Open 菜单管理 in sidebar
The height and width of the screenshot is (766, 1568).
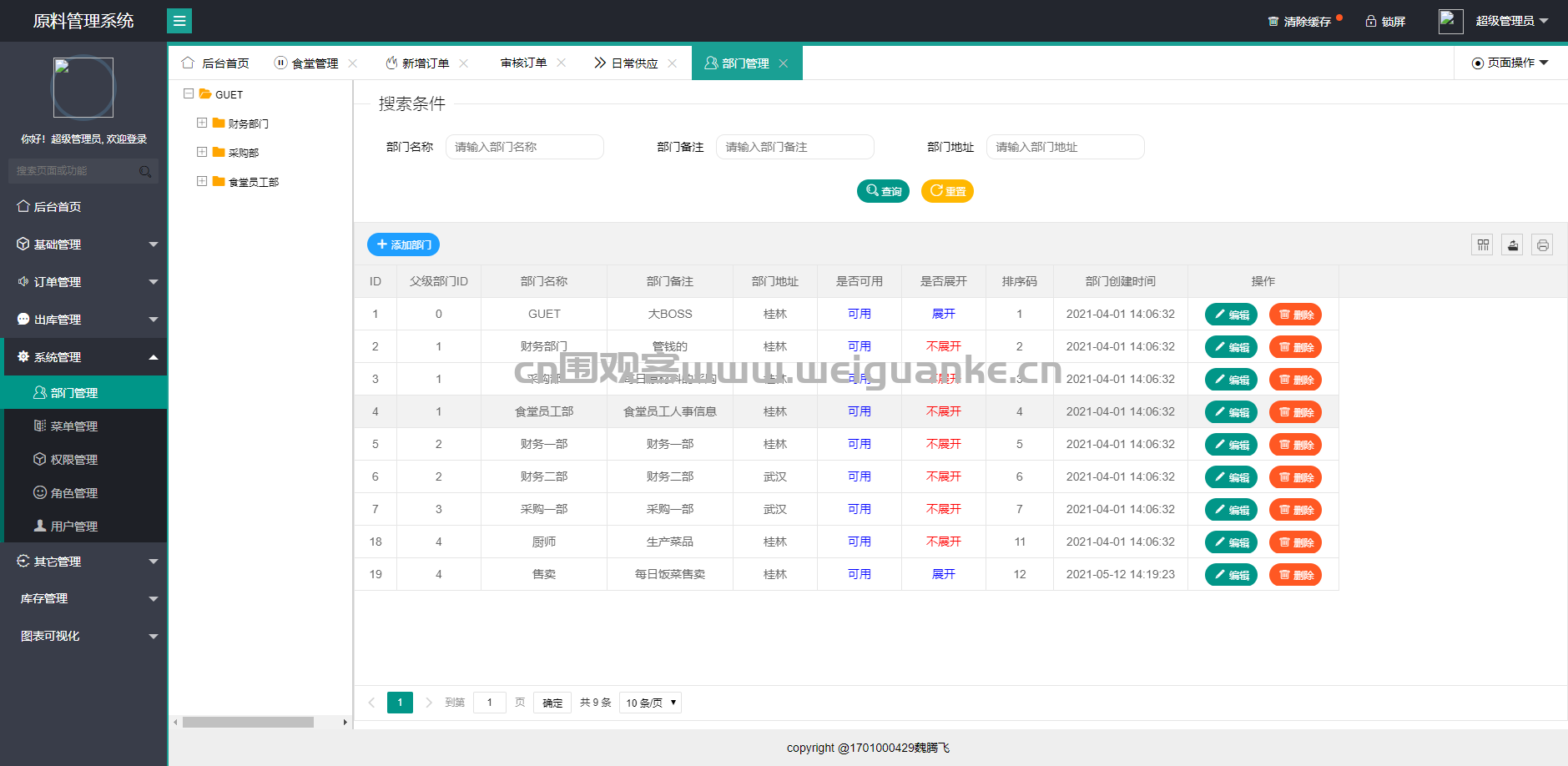click(85, 426)
